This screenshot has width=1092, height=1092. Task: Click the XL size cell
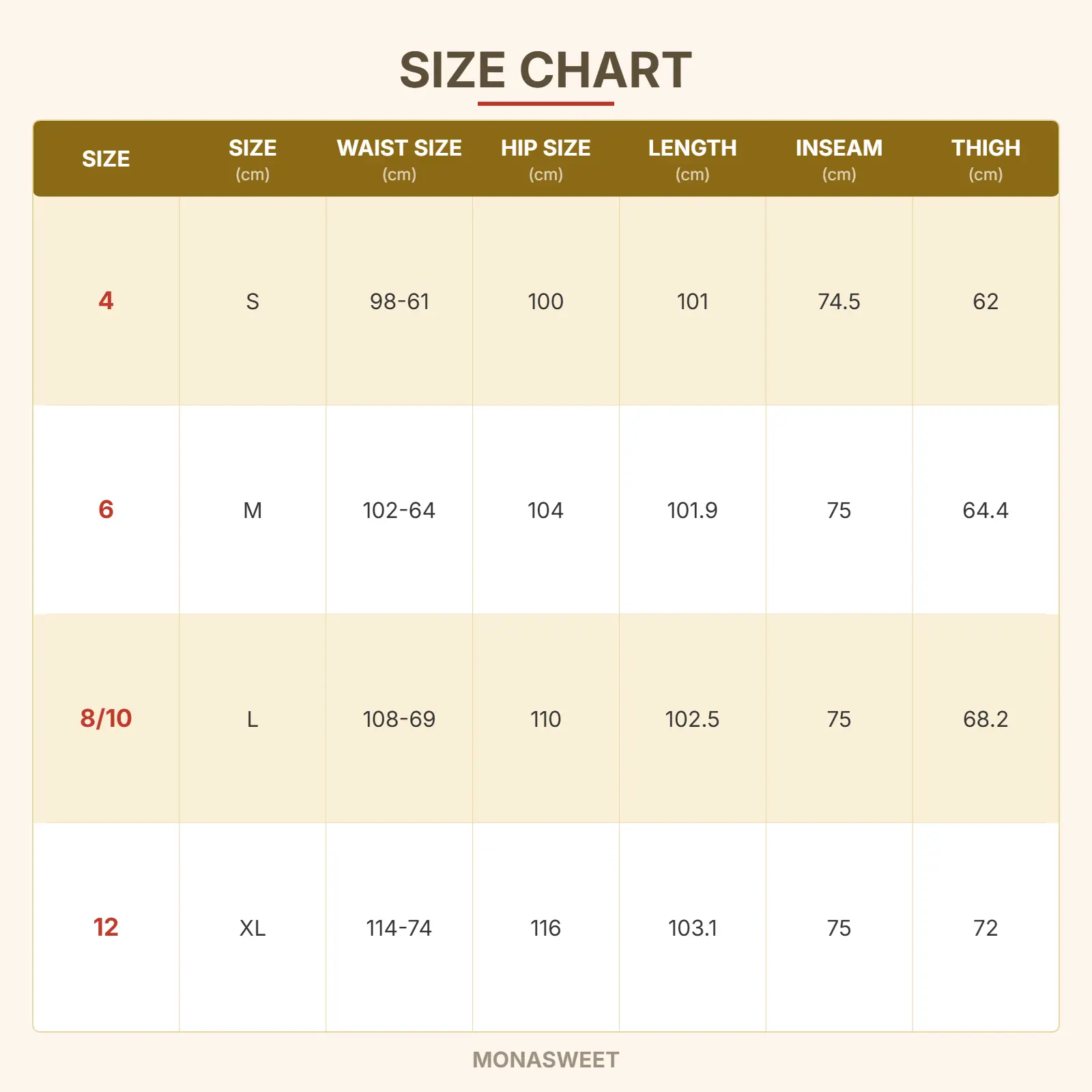point(253,928)
